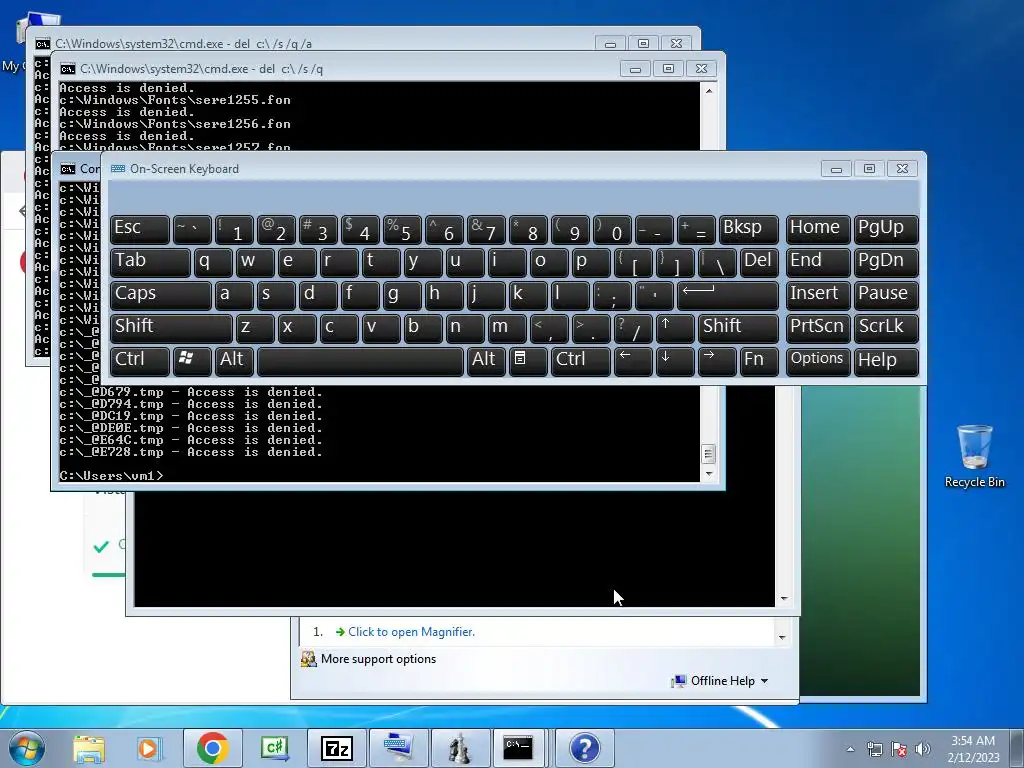Click the Esc key
The width and height of the screenshot is (1024, 768).
tap(140, 229)
